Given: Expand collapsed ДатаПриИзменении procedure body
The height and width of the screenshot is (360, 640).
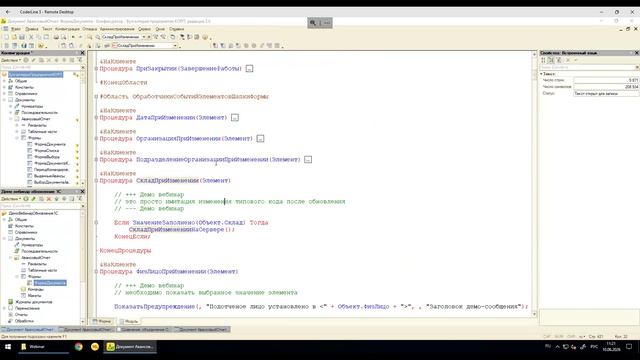Looking at the screenshot, I should pos(235,118).
